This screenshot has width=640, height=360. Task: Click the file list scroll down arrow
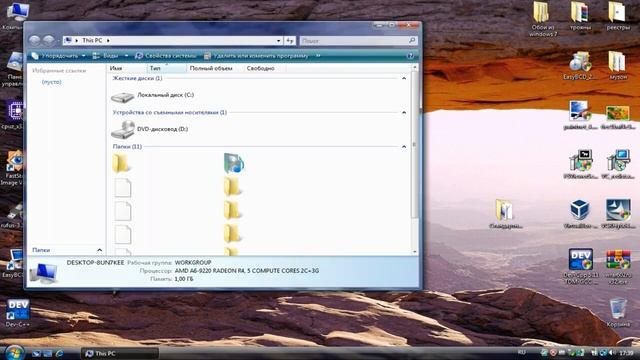(x=415, y=252)
